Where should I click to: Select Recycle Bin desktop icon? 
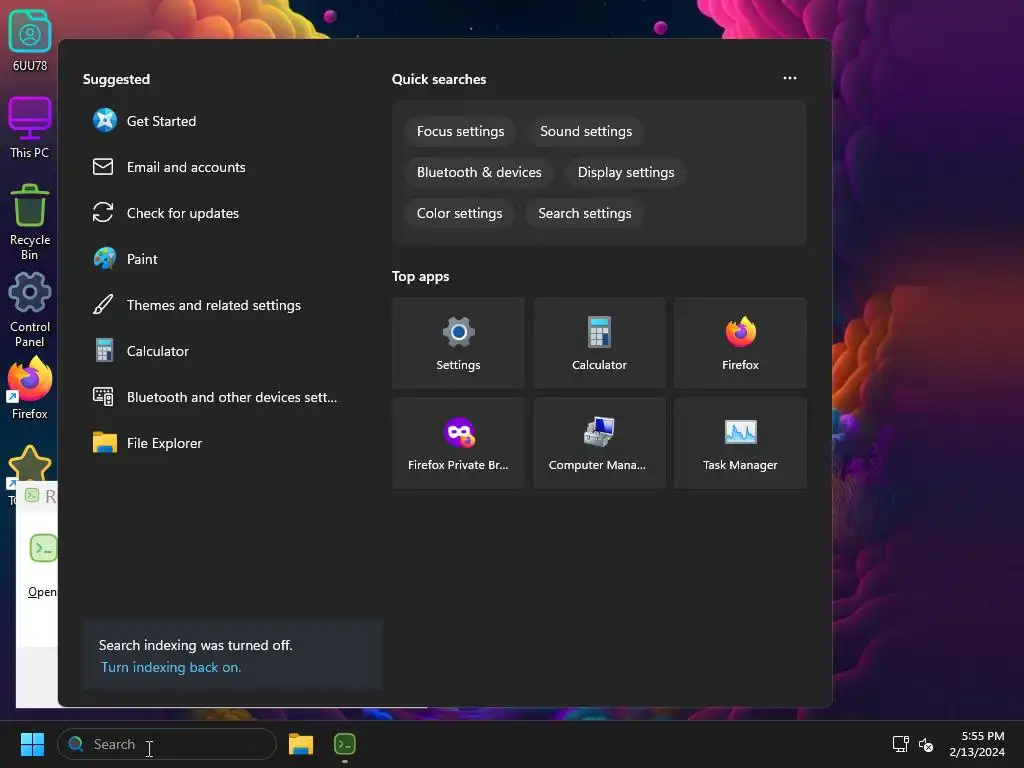(29, 222)
